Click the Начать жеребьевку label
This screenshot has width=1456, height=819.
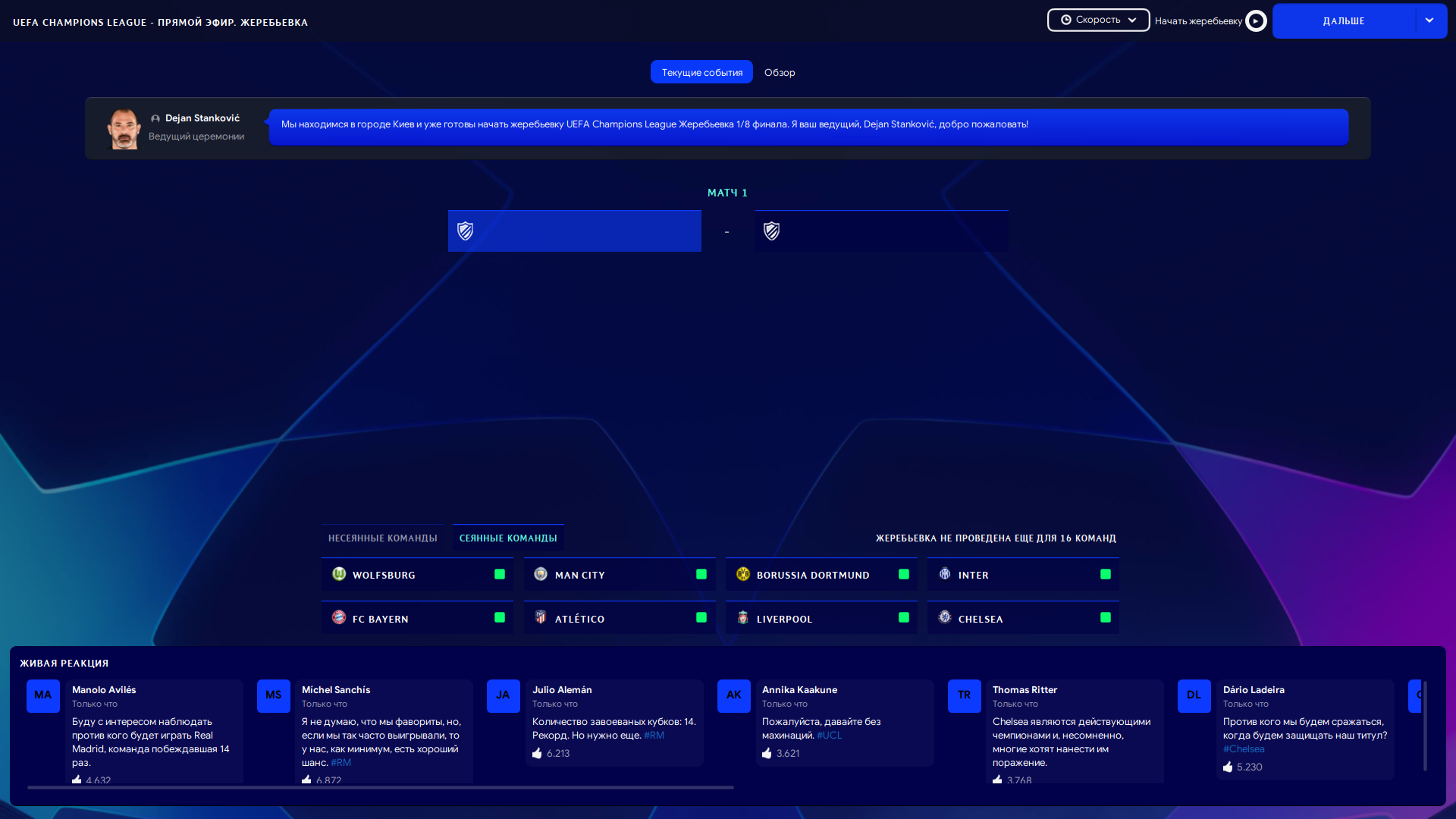pos(1198,21)
